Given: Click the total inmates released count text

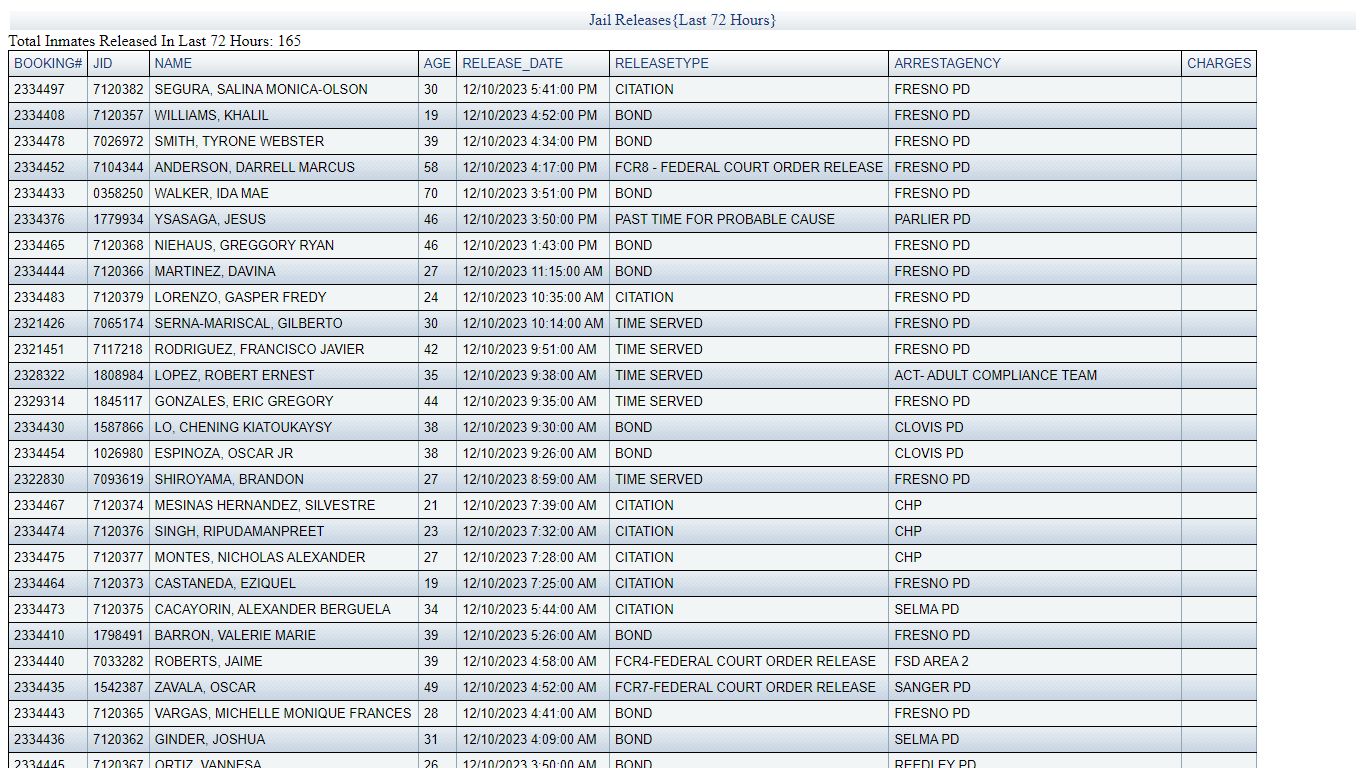Looking at the screenshot, I should [155, 41].
